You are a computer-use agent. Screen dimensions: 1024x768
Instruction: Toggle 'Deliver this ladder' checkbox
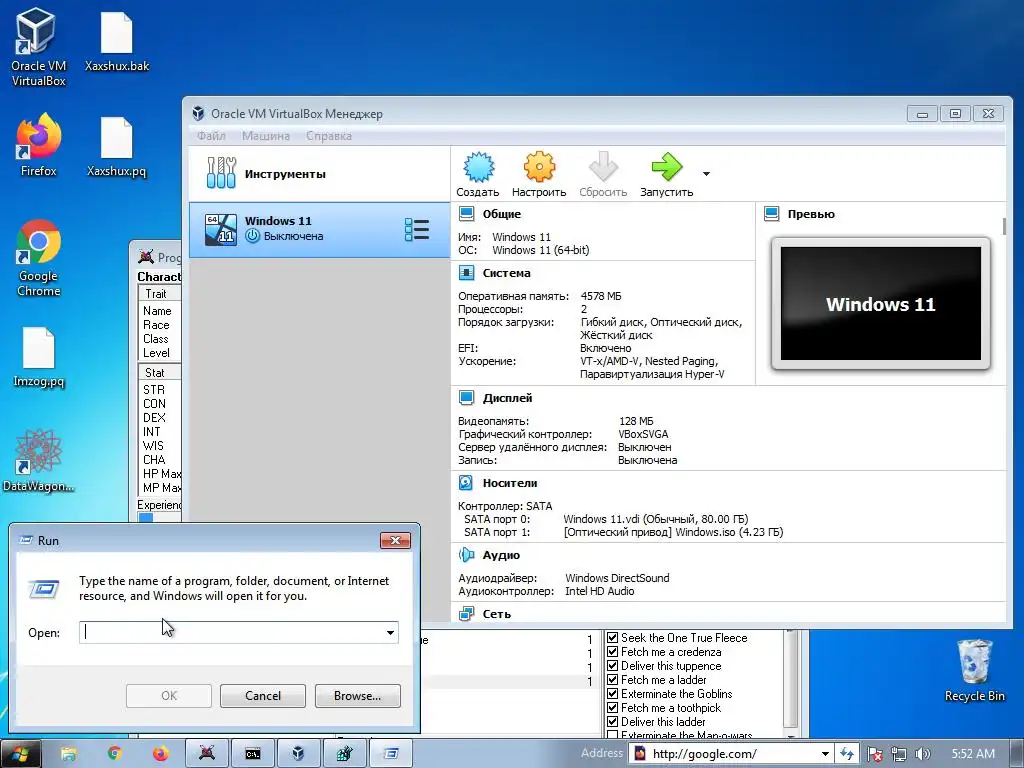(x=613, y=722)
